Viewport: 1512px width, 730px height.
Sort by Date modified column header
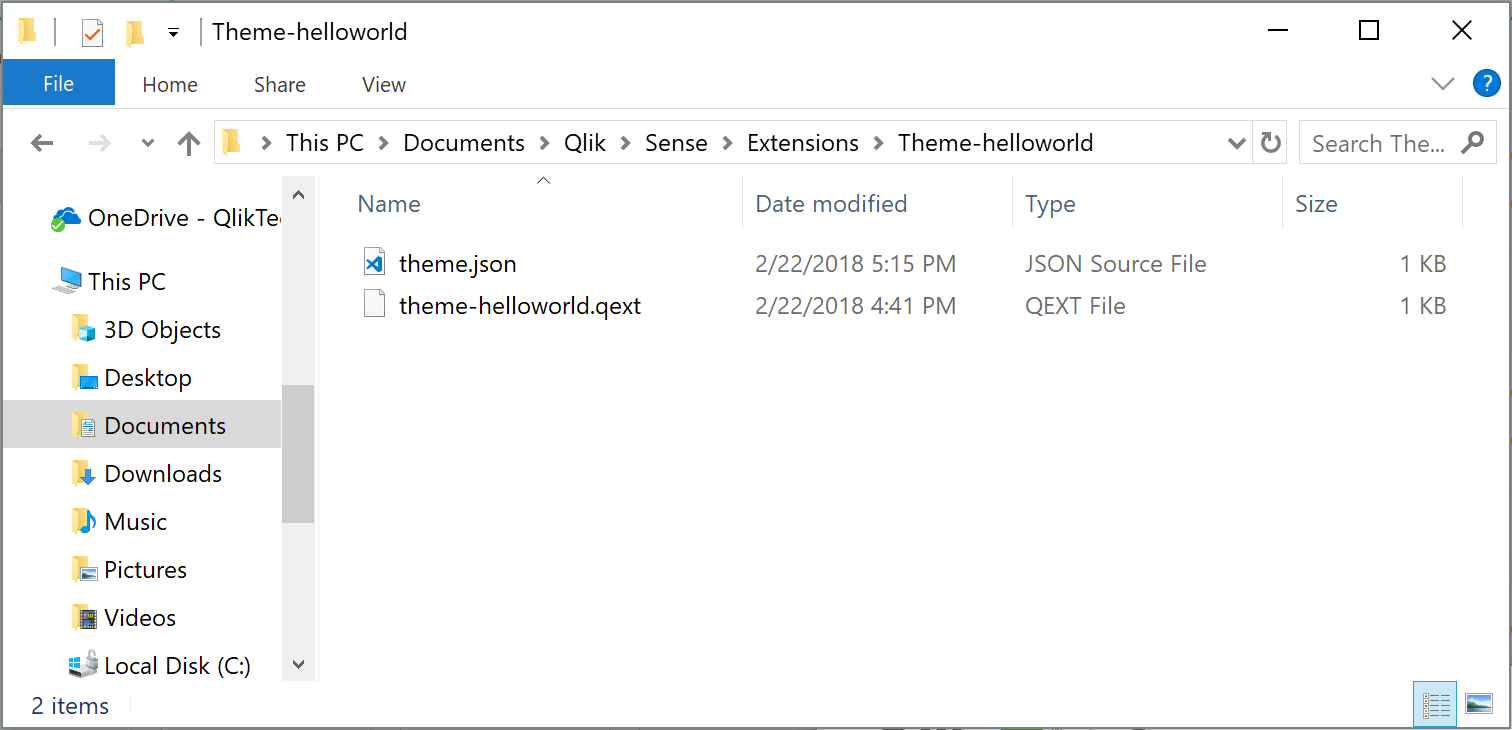click(x=831, y=204)
